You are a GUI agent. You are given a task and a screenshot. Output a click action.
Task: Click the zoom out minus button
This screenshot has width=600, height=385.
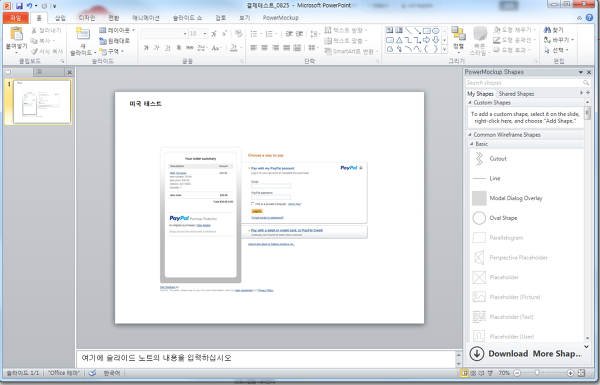517,373
